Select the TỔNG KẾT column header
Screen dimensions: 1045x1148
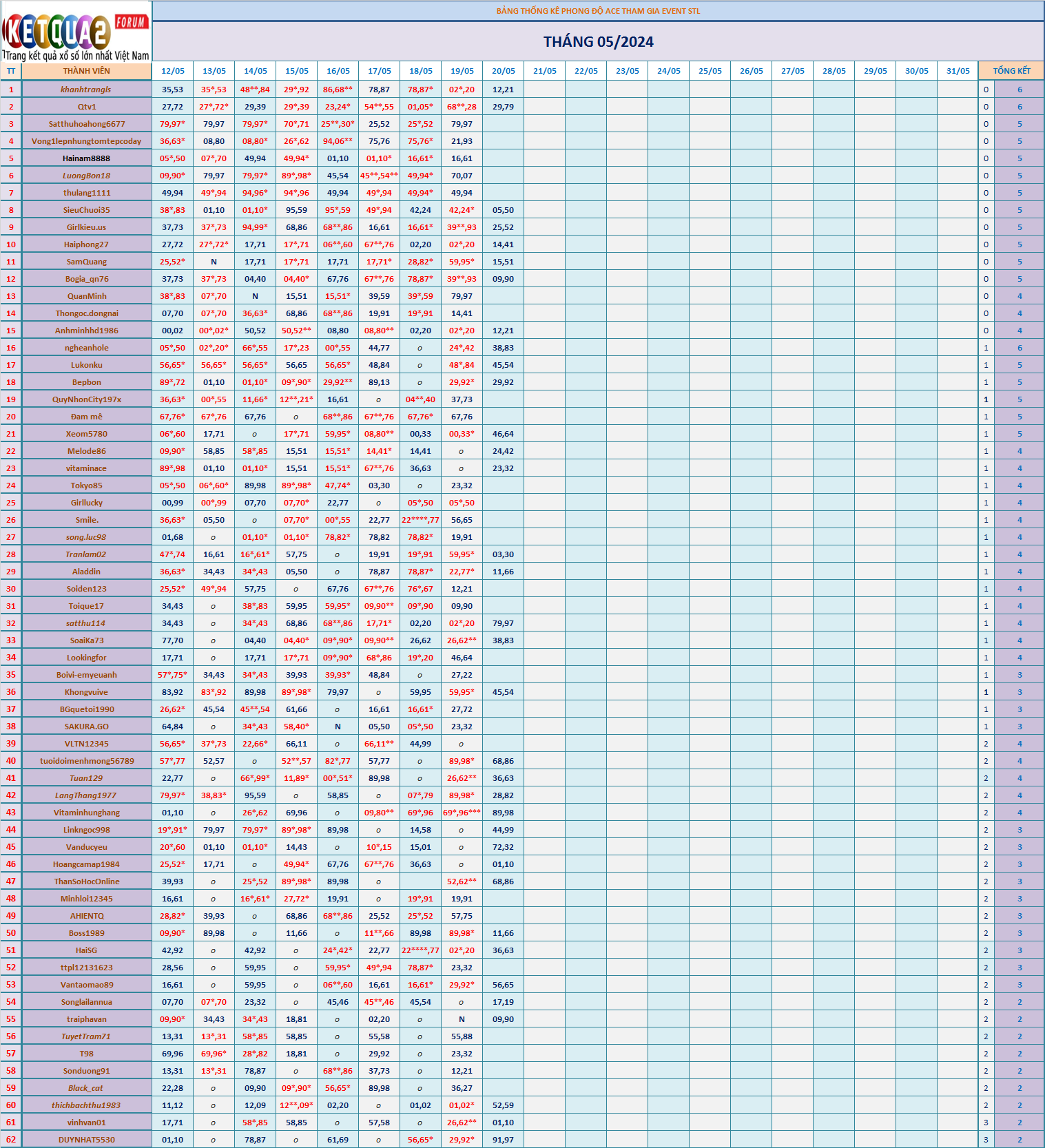click(1011, 71)
